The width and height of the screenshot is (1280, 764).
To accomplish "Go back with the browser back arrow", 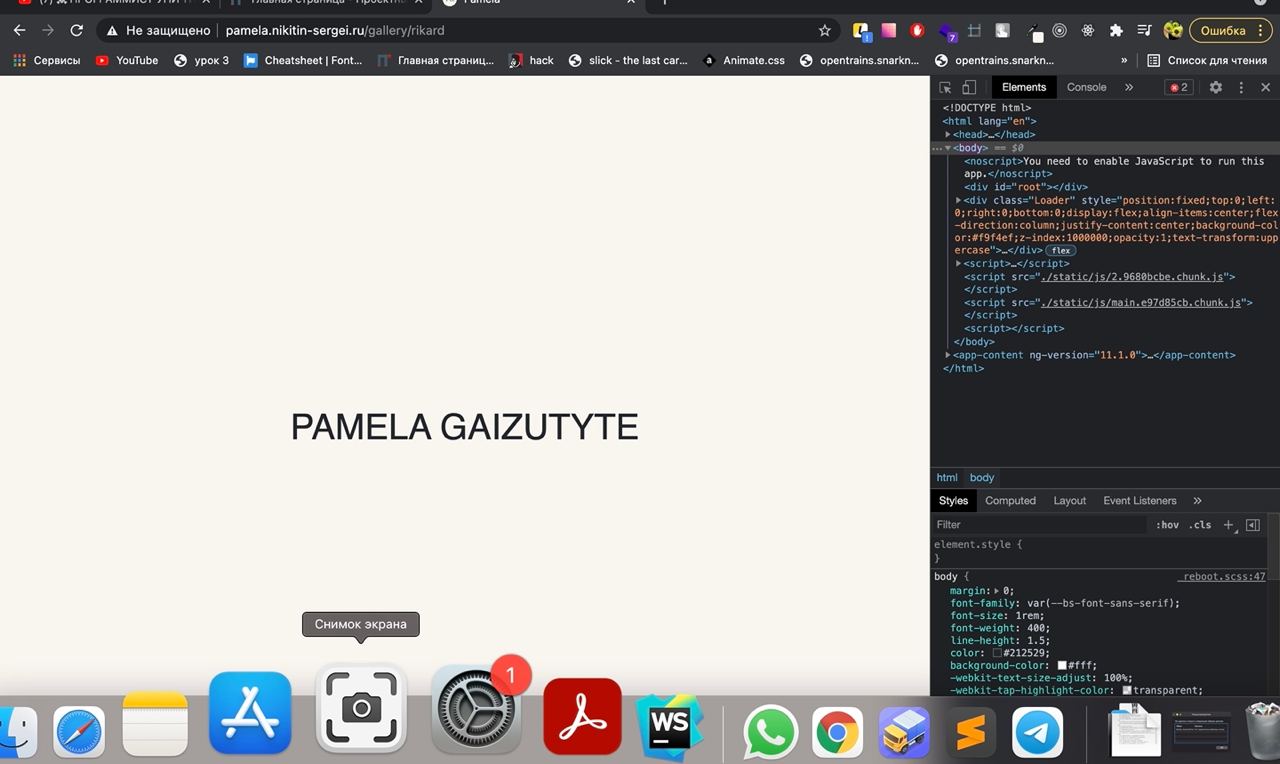I will [x=19, y=31].
